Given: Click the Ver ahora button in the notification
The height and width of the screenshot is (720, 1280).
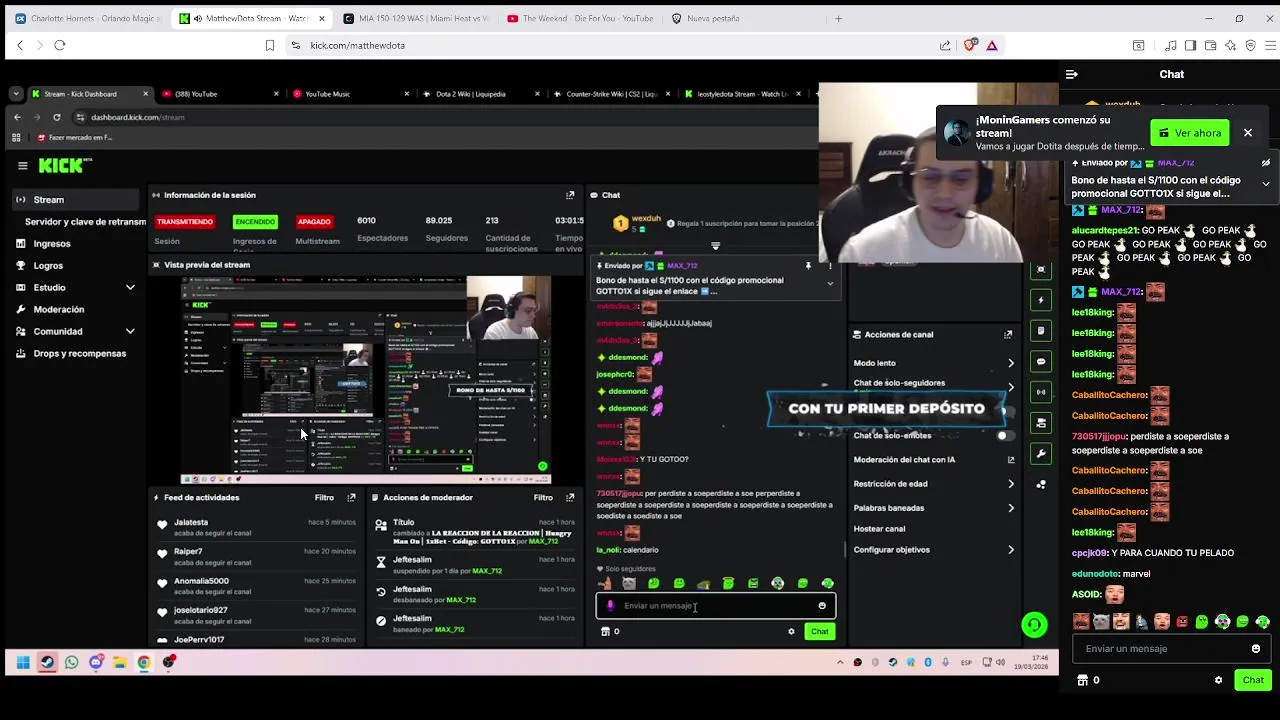Looking at the screenshot, I should click(1189, 133).
